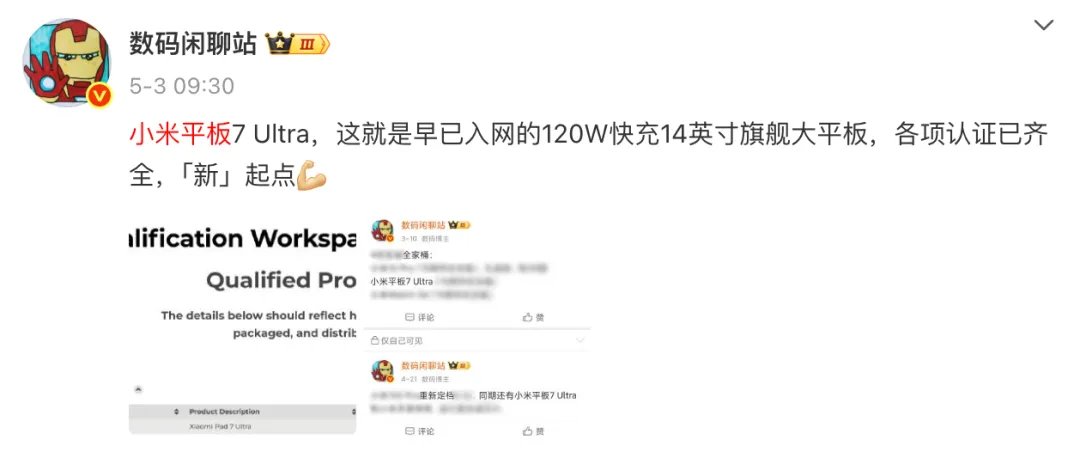Open the 数码闲聊站 username of the main post
The image size is (1080, 452).
tap(193, 45)
